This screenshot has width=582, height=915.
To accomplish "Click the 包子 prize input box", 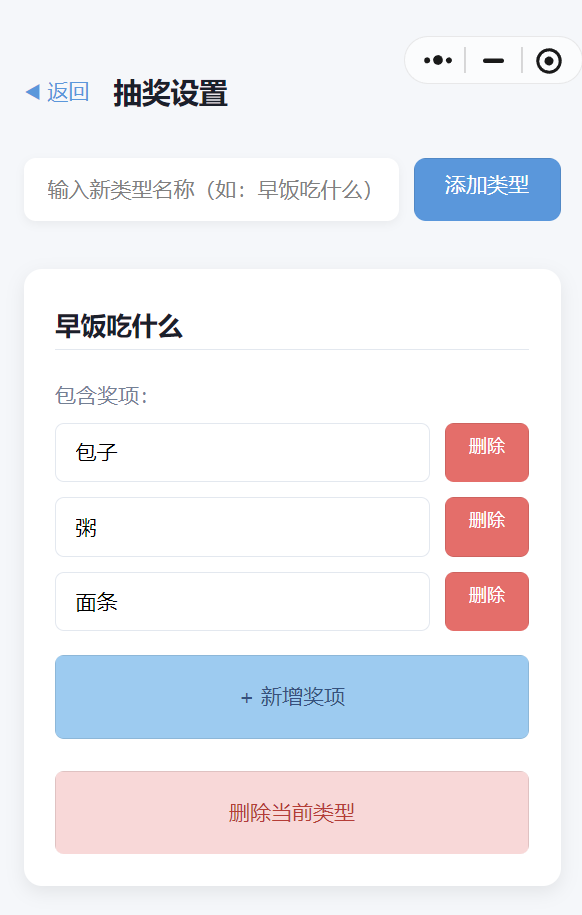I will (x=242, y=452).
